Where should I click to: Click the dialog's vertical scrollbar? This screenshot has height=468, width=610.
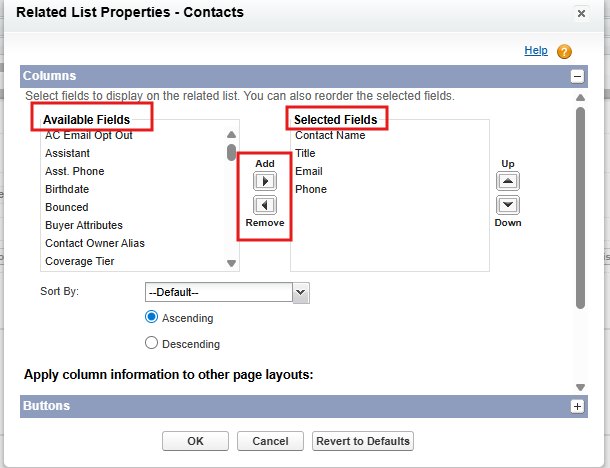(580, 200)
